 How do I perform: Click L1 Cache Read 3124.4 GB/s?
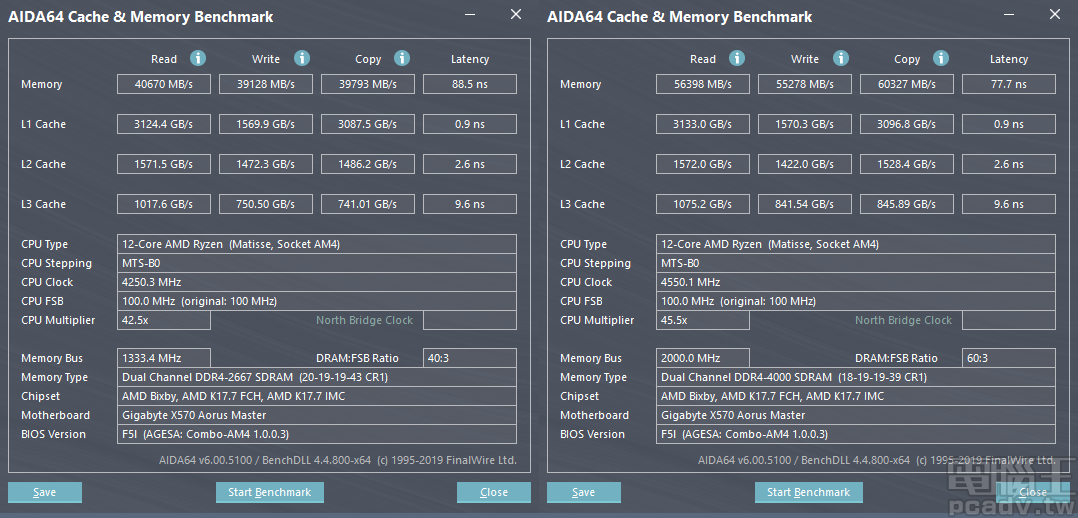click(x=164, y=125)
